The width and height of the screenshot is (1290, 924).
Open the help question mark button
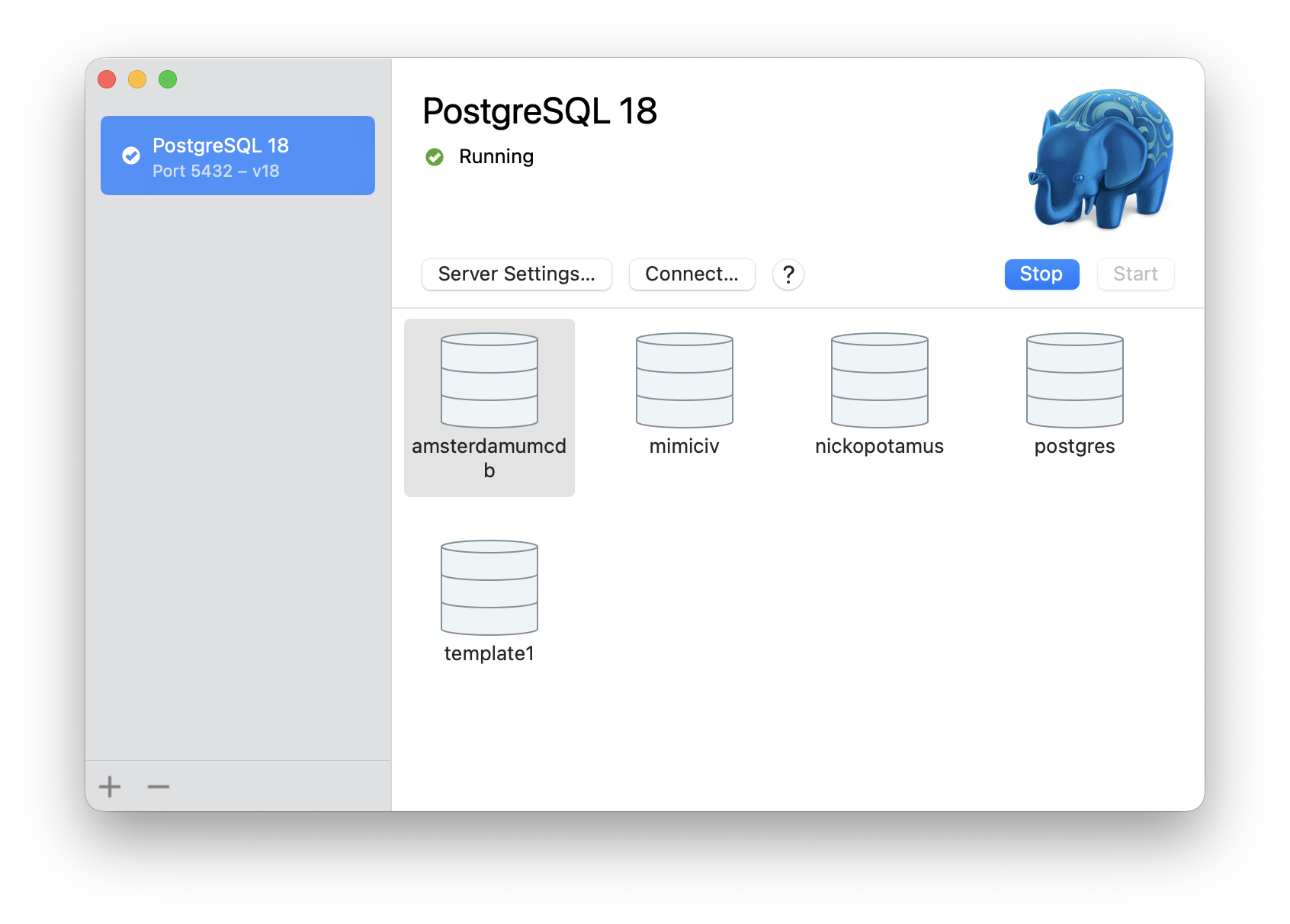pos(788,274)
